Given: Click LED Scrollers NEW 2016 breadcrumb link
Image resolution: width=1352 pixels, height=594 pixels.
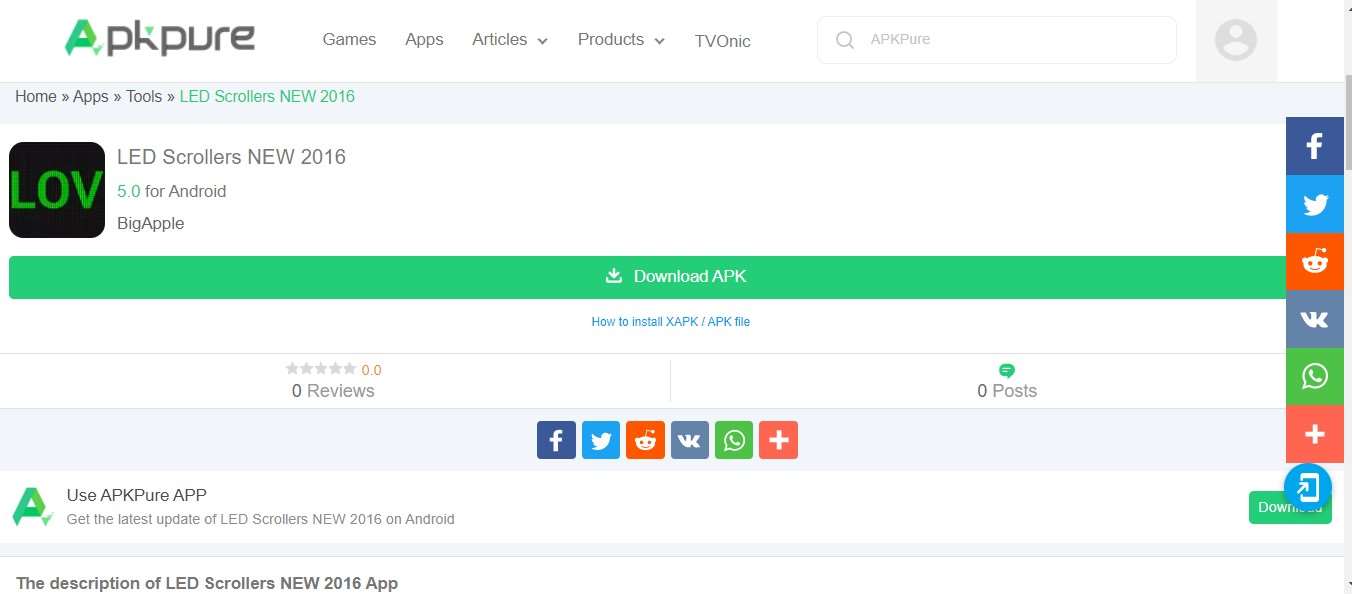Looking at the screenshot, I should click(267, 97).
